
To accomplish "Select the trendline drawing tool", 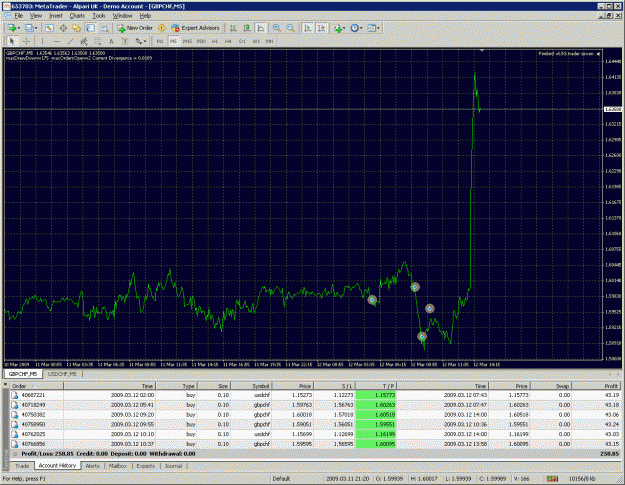I will (x=70, y=41).
